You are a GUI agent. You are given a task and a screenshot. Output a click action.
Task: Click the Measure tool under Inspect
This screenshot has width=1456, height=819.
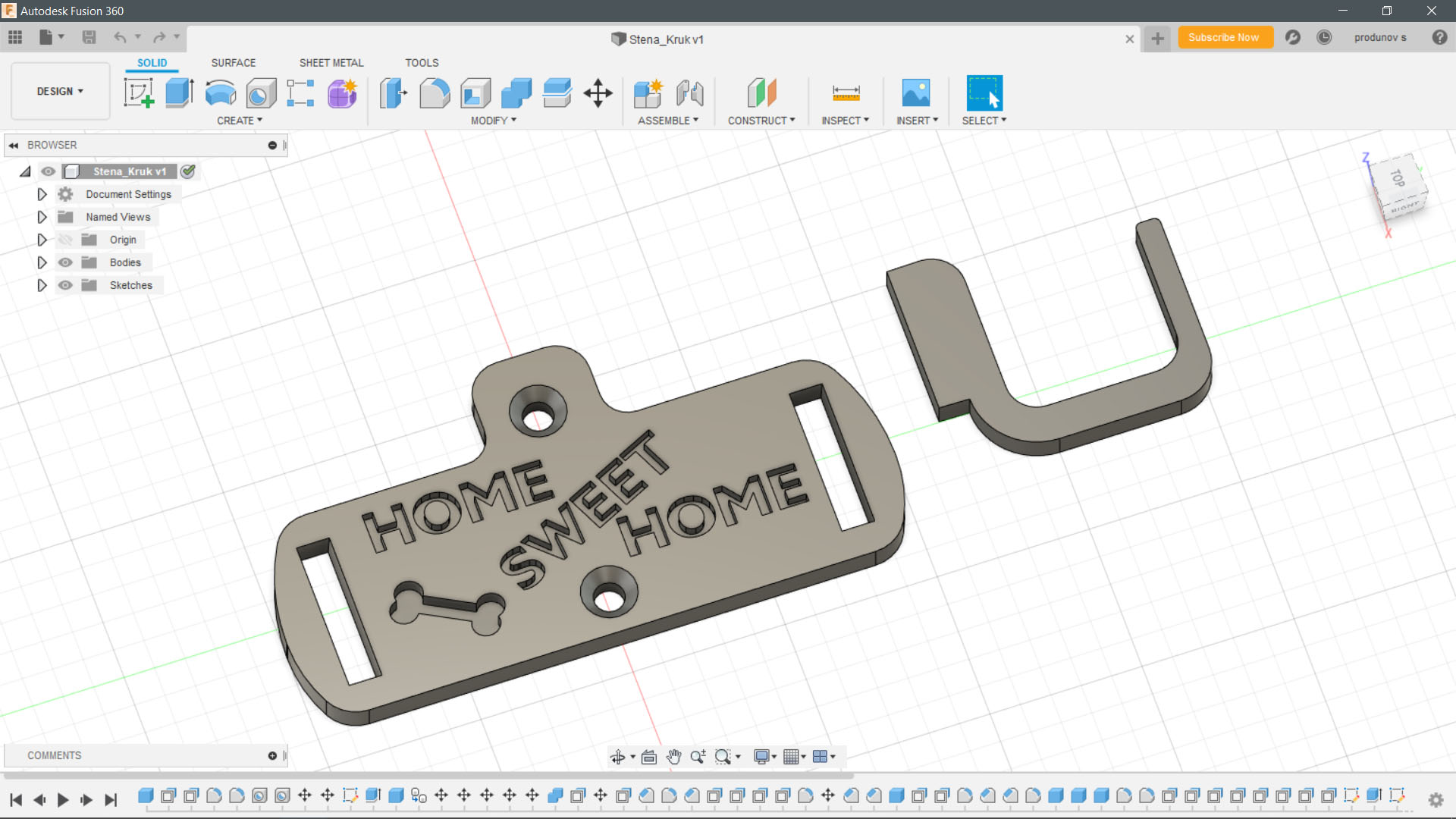coord(846,93)
